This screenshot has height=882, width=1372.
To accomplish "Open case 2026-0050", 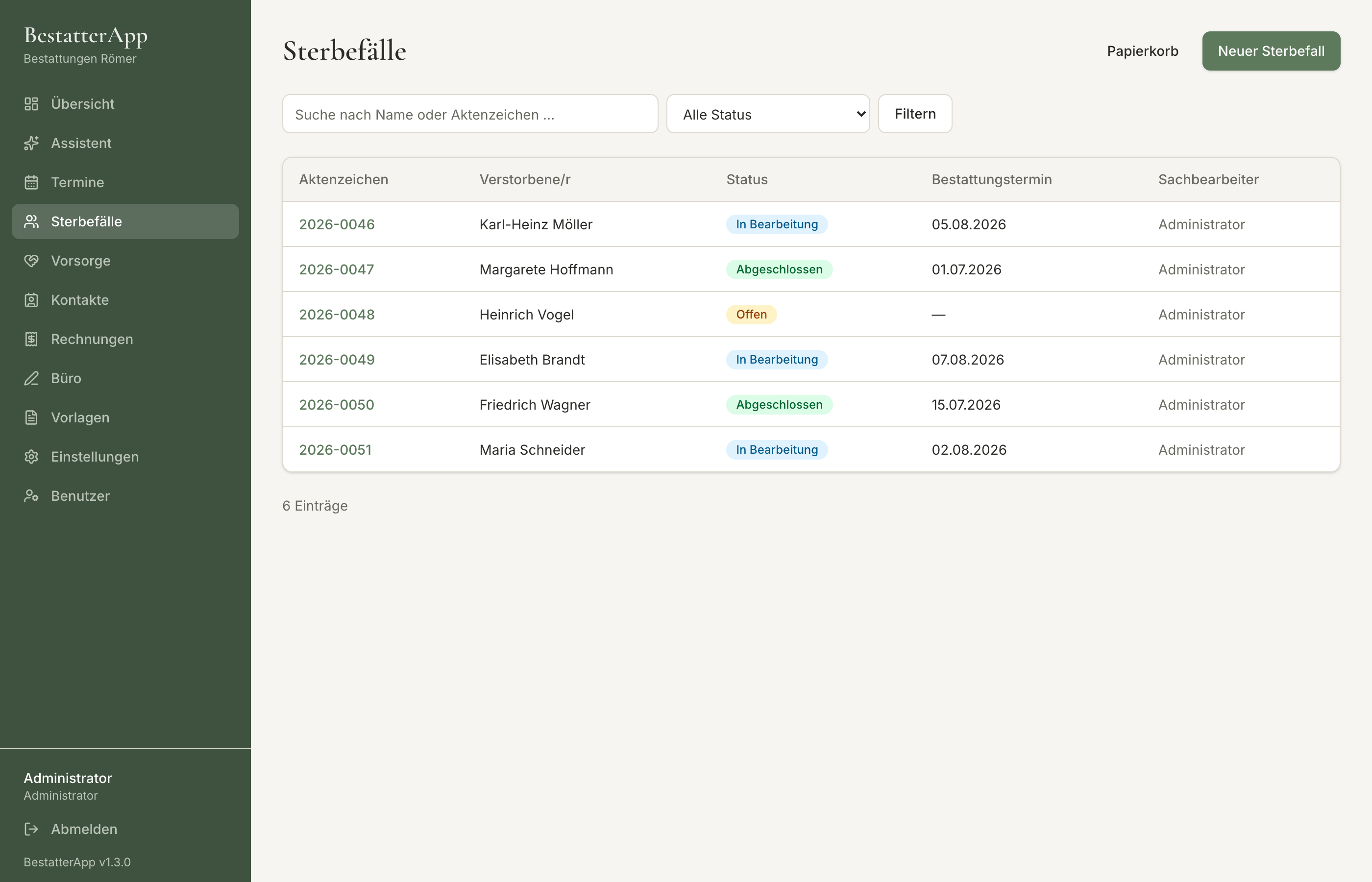I will (x=337, y=404).
